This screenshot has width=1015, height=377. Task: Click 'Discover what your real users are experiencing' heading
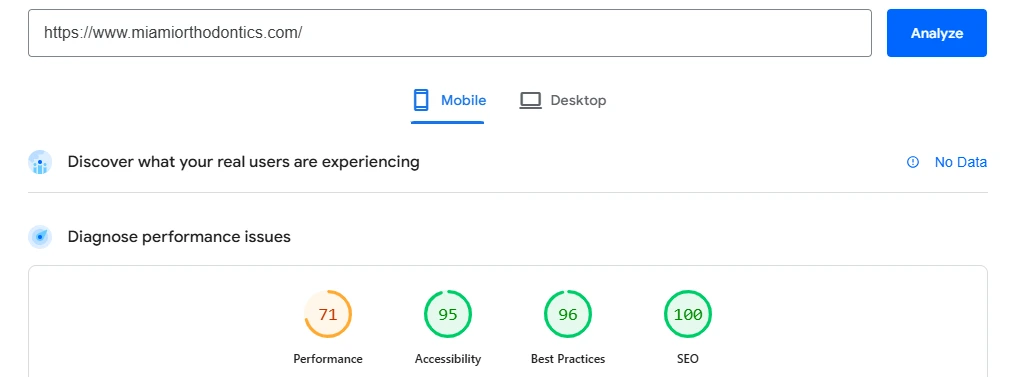point(243,162)
